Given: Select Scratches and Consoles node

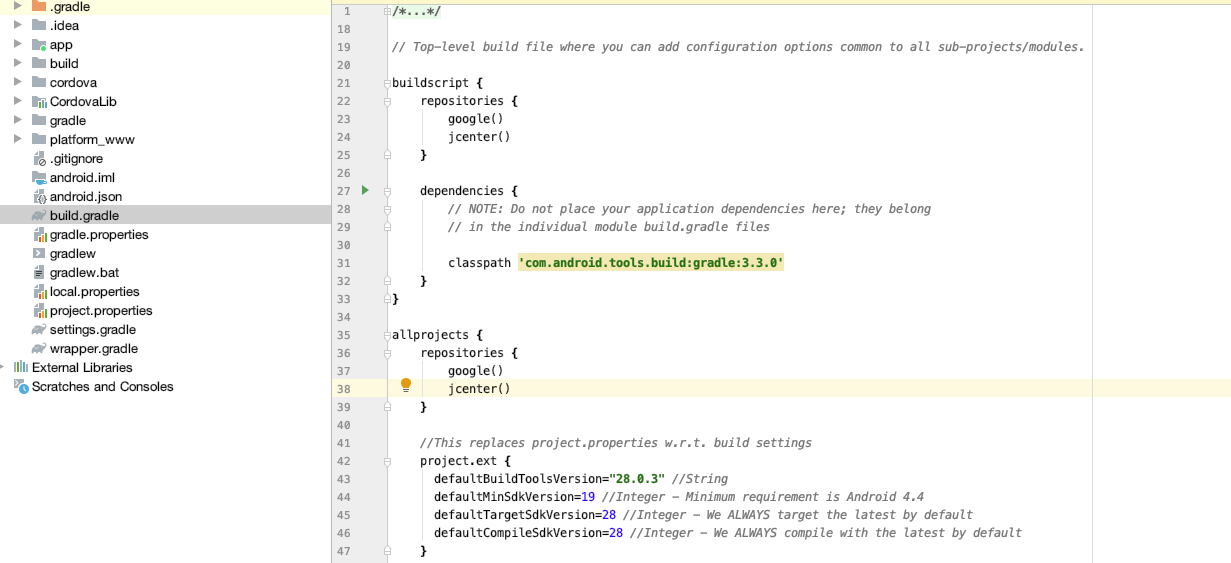Looking at the screenshot, I should pyautogui.click(x=103, y=386).
